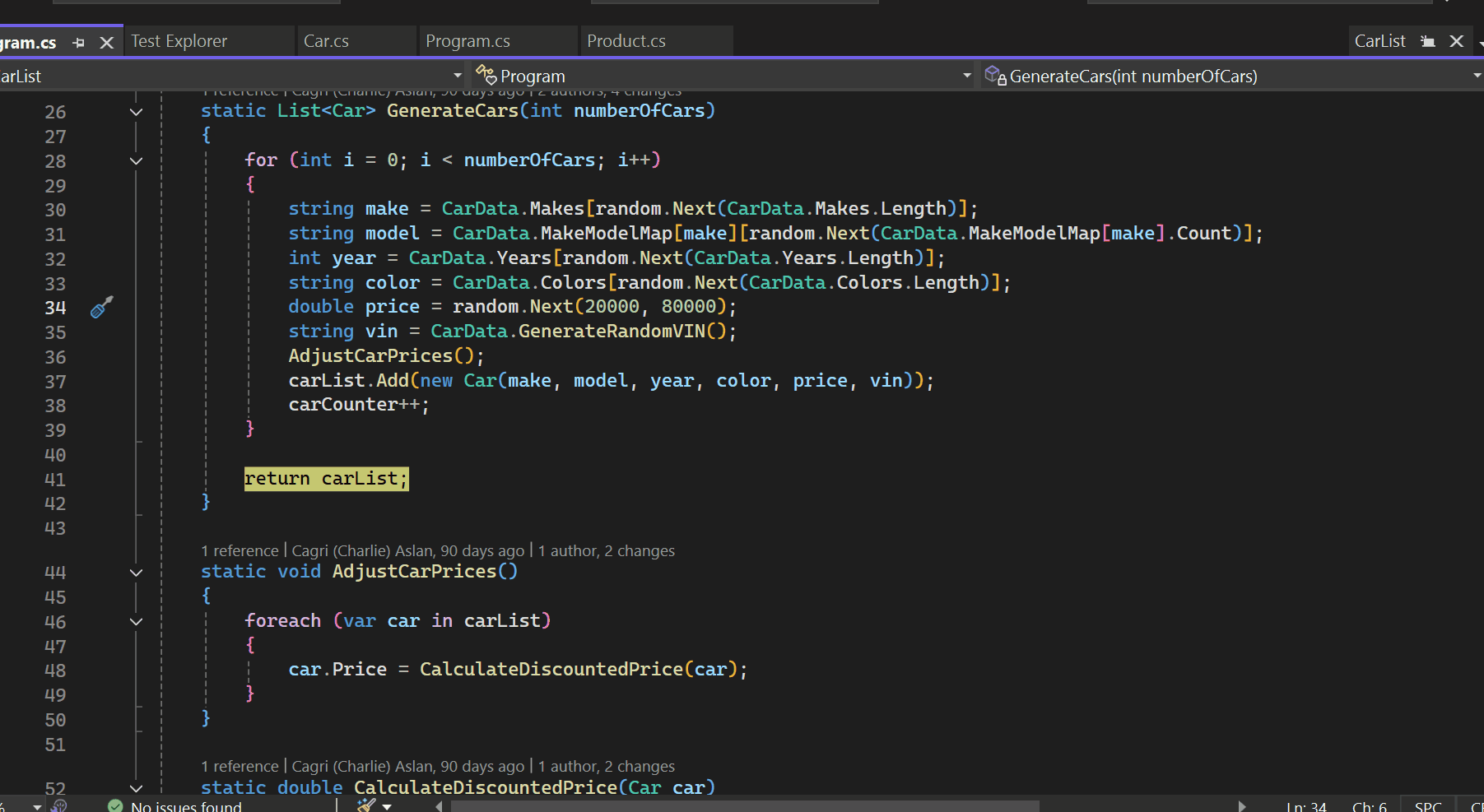The width and height of the screenshot is (1484, 812).
Task: Toggle the pin on the CarList preview tab
Action: (1428, 41)
